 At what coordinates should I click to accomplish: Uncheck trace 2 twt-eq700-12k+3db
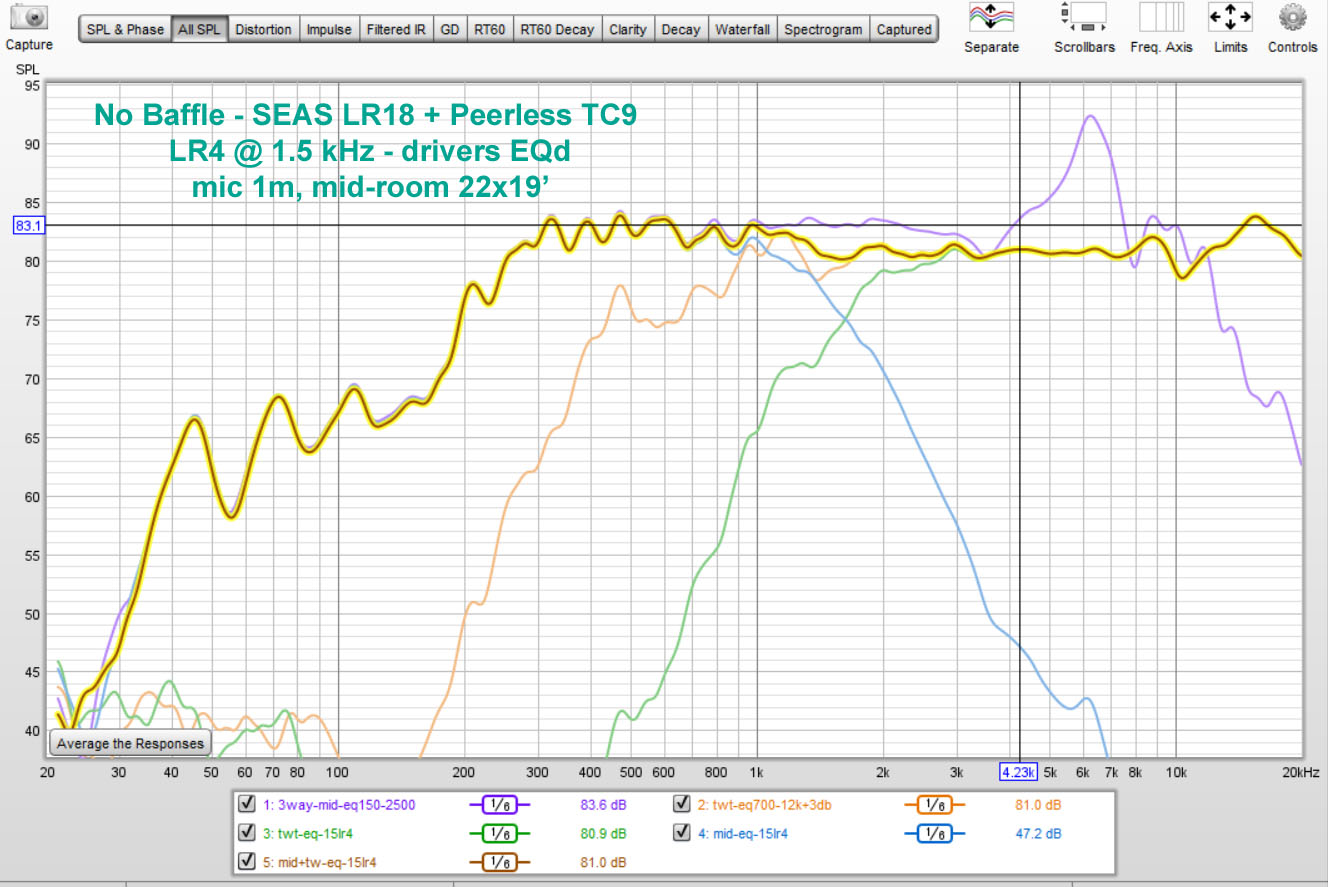680,804
